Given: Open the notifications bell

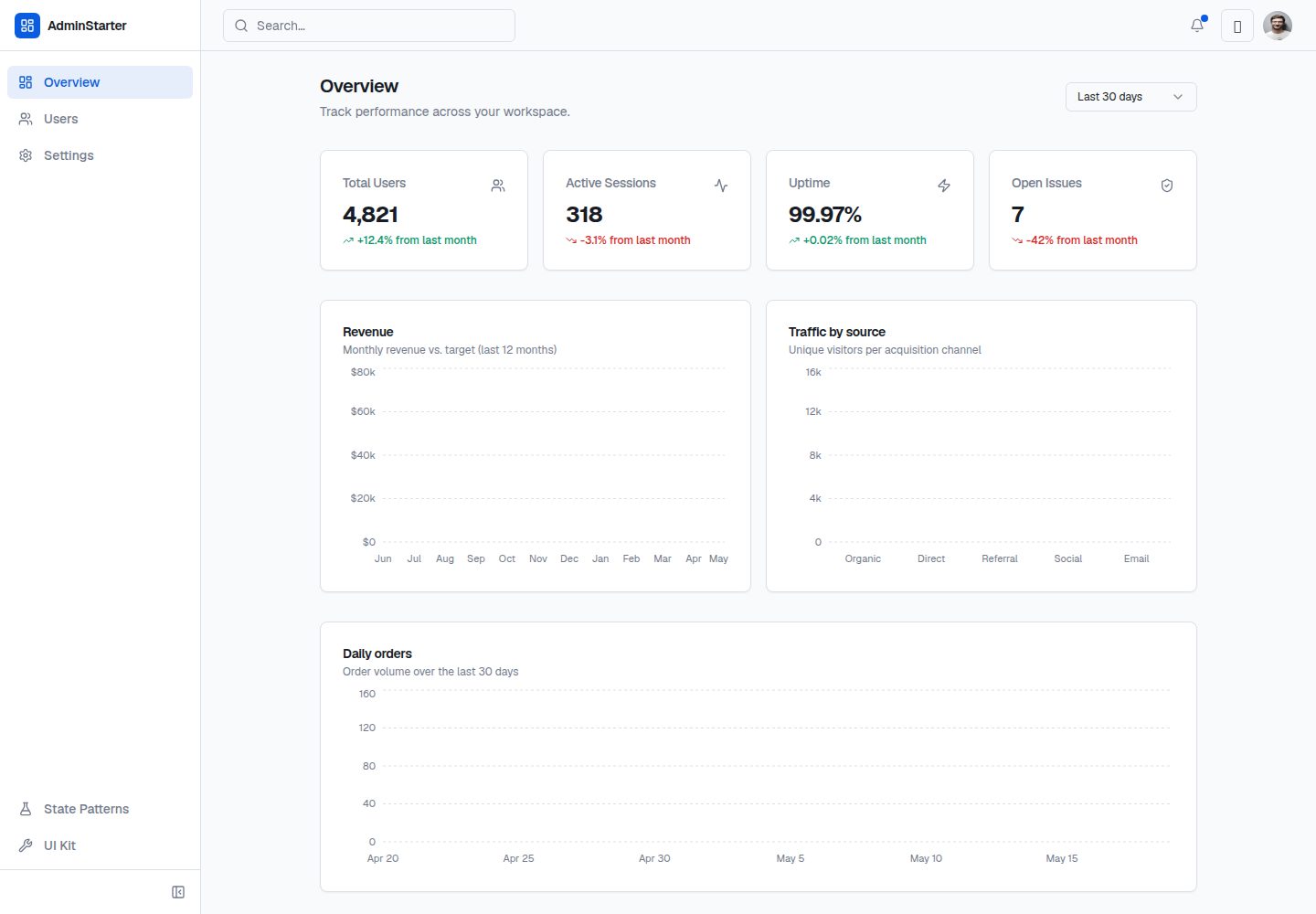Looking at the screenshot, I should pyautogui.click(x=1197, y=26).
